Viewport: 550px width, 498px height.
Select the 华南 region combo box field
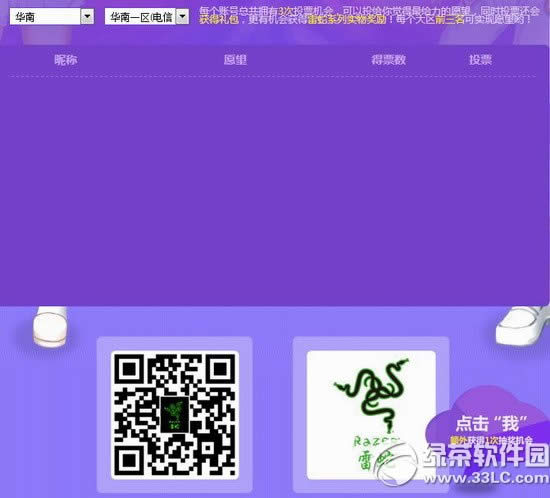click(x=52, y=16)
